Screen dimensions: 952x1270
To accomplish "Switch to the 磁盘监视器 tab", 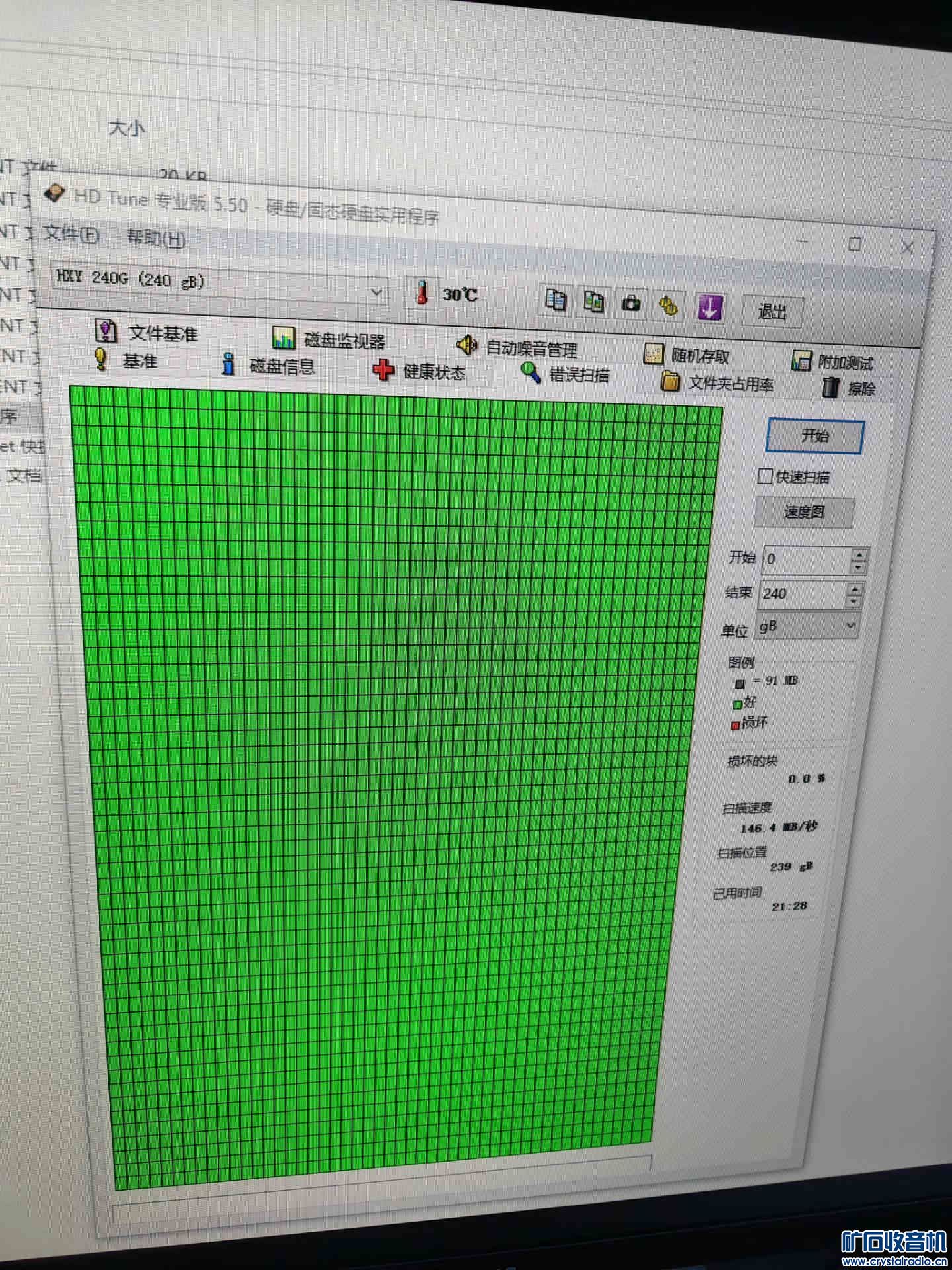I will tap(329, 339).
